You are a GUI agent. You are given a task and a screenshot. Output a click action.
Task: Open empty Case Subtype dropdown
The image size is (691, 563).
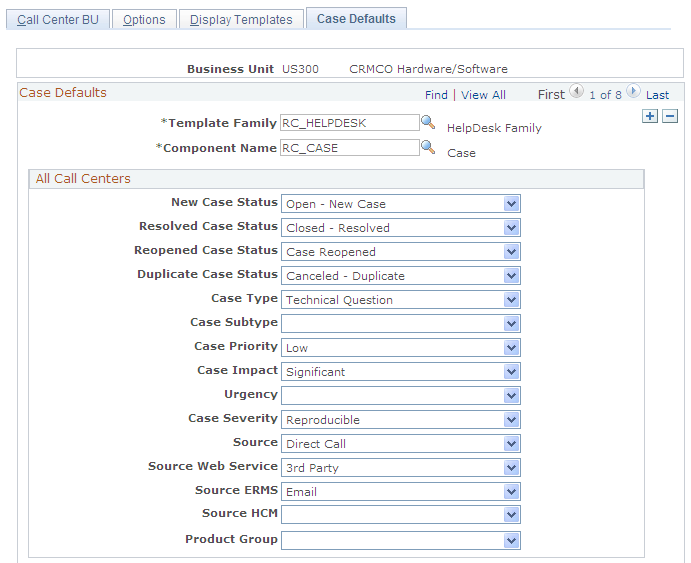point(401,324)
